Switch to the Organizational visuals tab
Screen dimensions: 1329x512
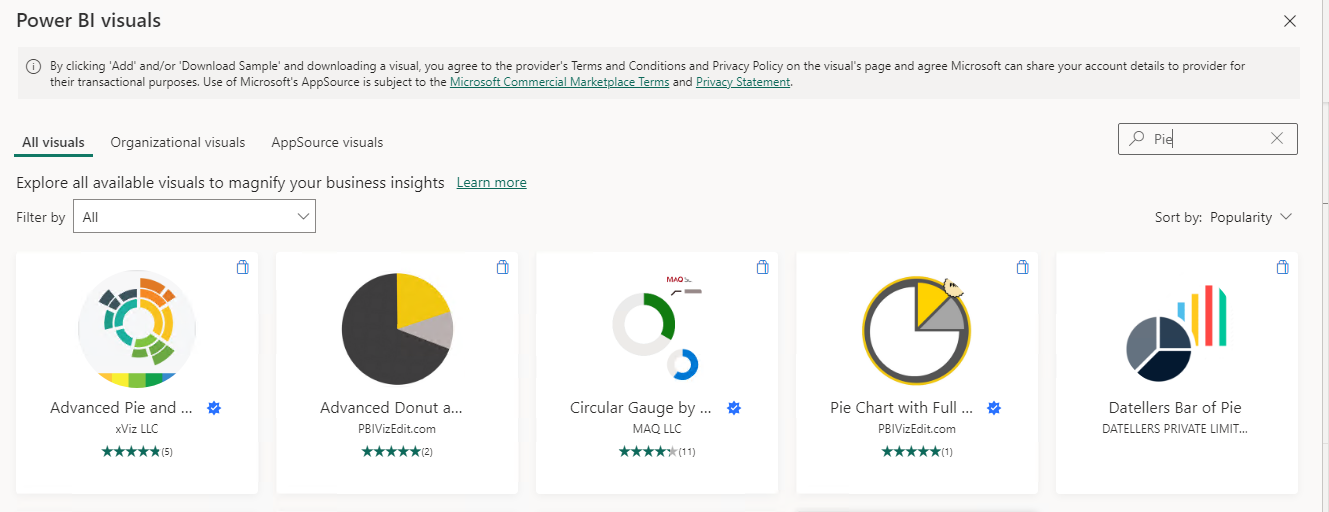pyautogui.click(x=178, y=142)
